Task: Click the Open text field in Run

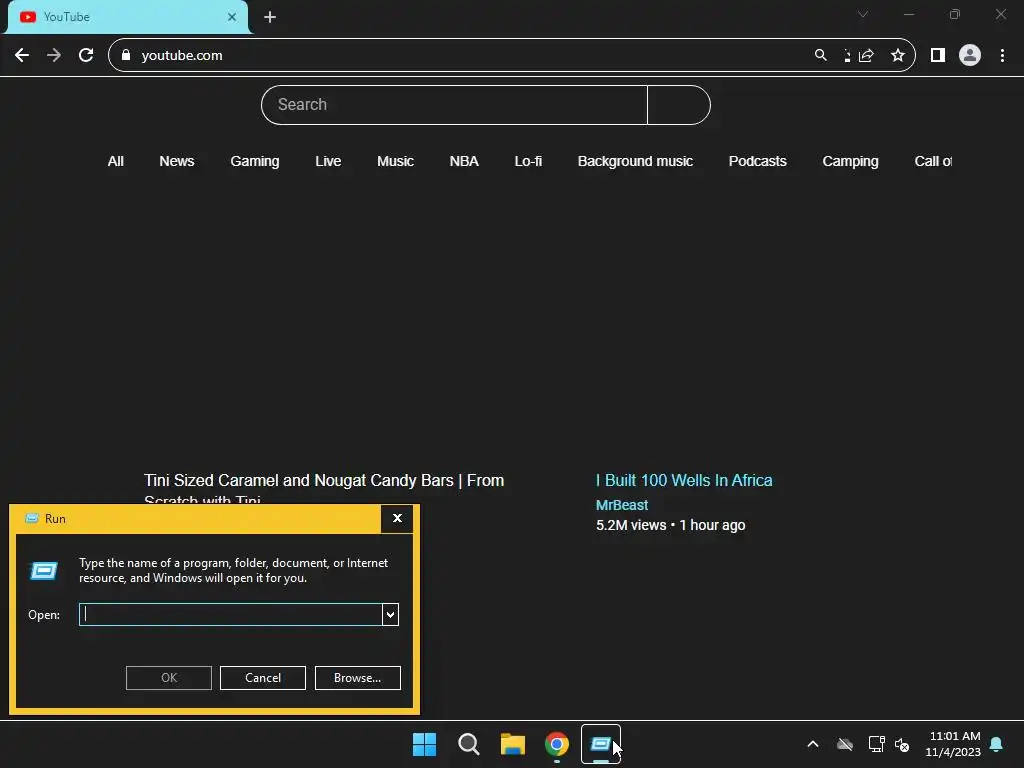Action: pyautogui.click(x=231, y=615)
